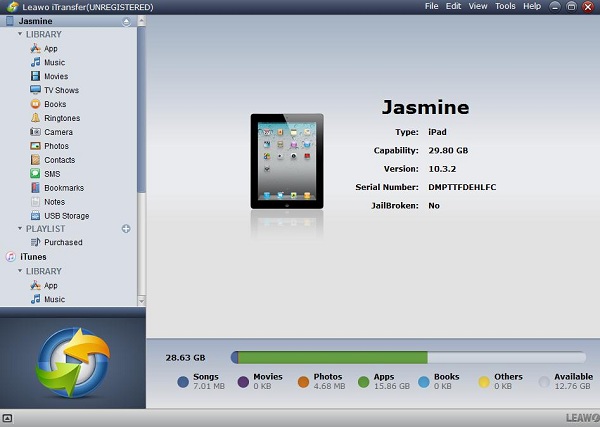Select the SMS icon
Screen dimensions: 600x427
35,174
